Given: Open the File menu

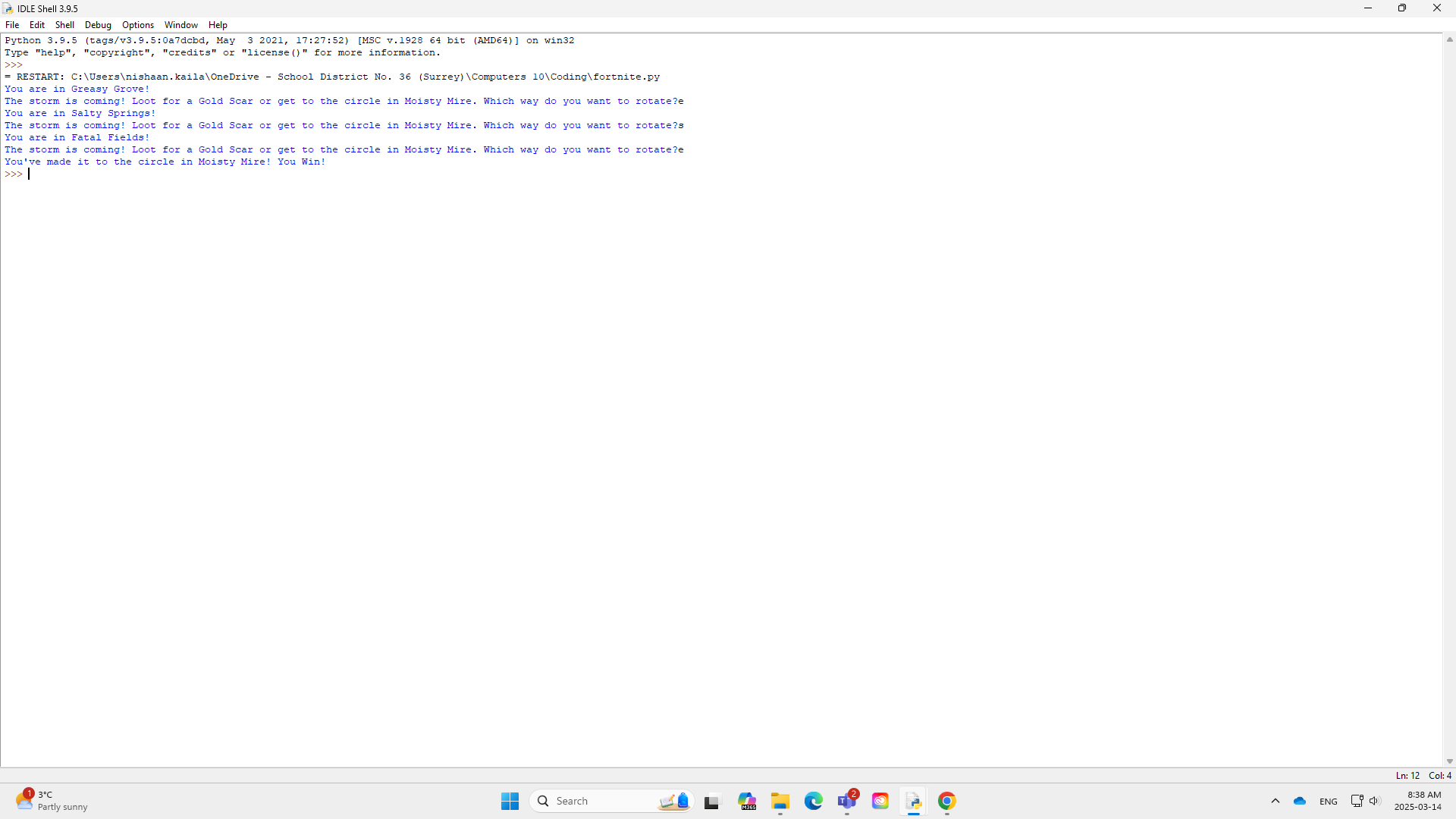Looking at the screenshot, I should 12,25.
